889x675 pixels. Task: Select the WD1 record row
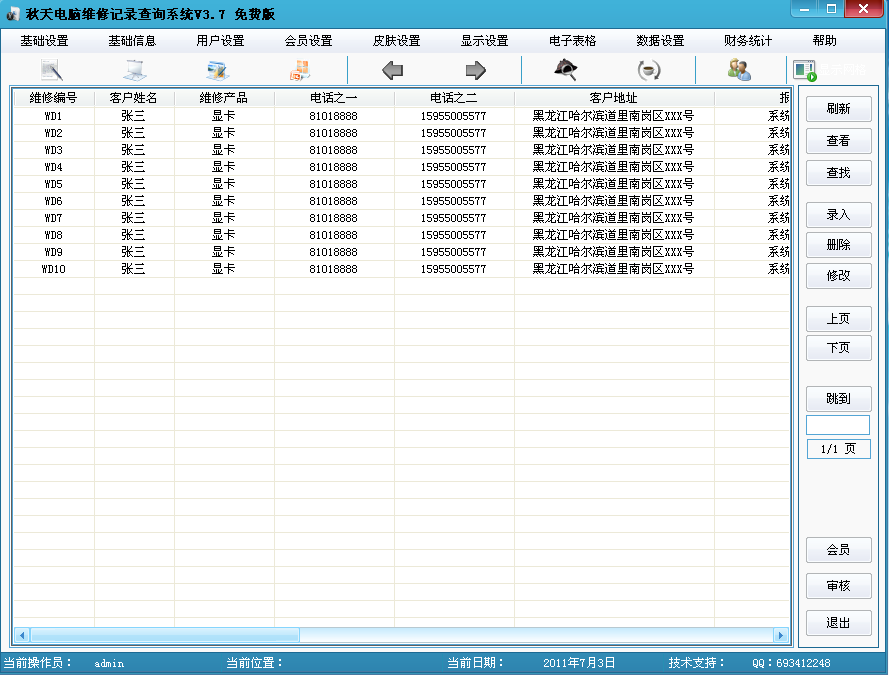point(401,116)
